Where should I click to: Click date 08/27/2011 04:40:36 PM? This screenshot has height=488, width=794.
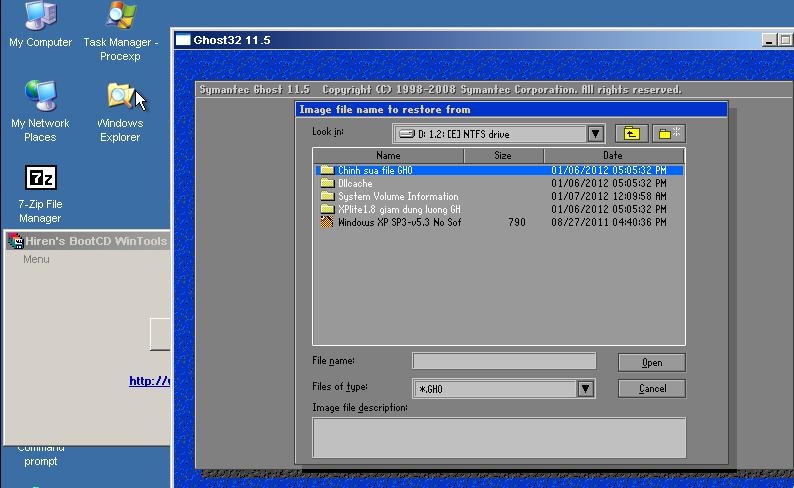click(x=609, y=222)
